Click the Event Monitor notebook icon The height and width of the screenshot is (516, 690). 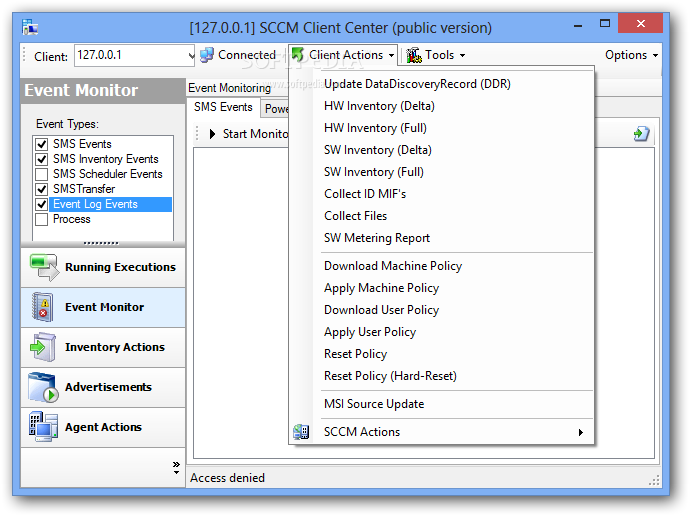pos(43,307)
